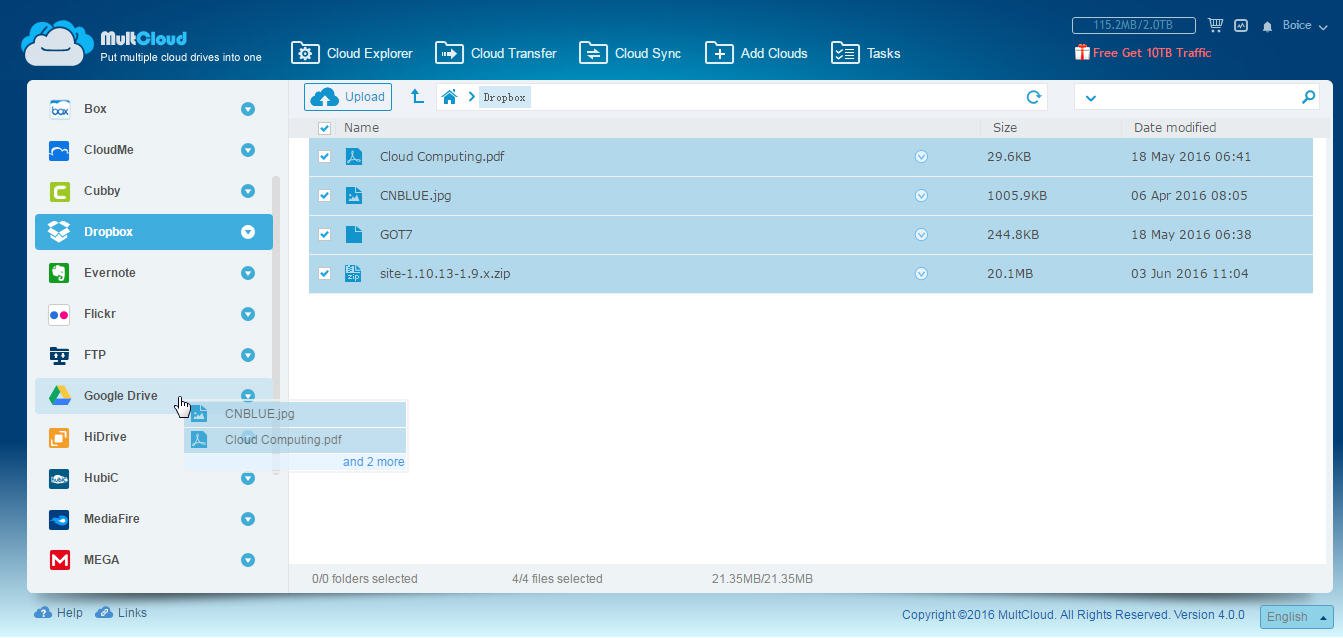Click the search magnifier icon
Screen dimensions: 1343x638
tap(1308, 97)
